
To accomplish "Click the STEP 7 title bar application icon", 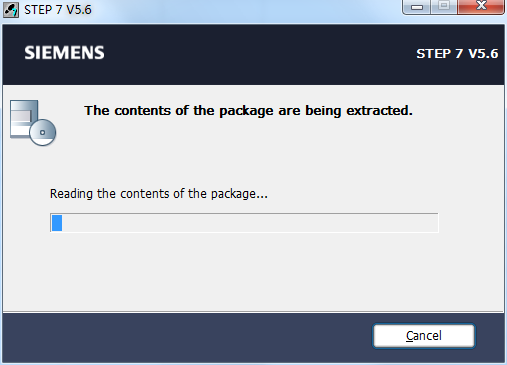I will click(11, 10).
